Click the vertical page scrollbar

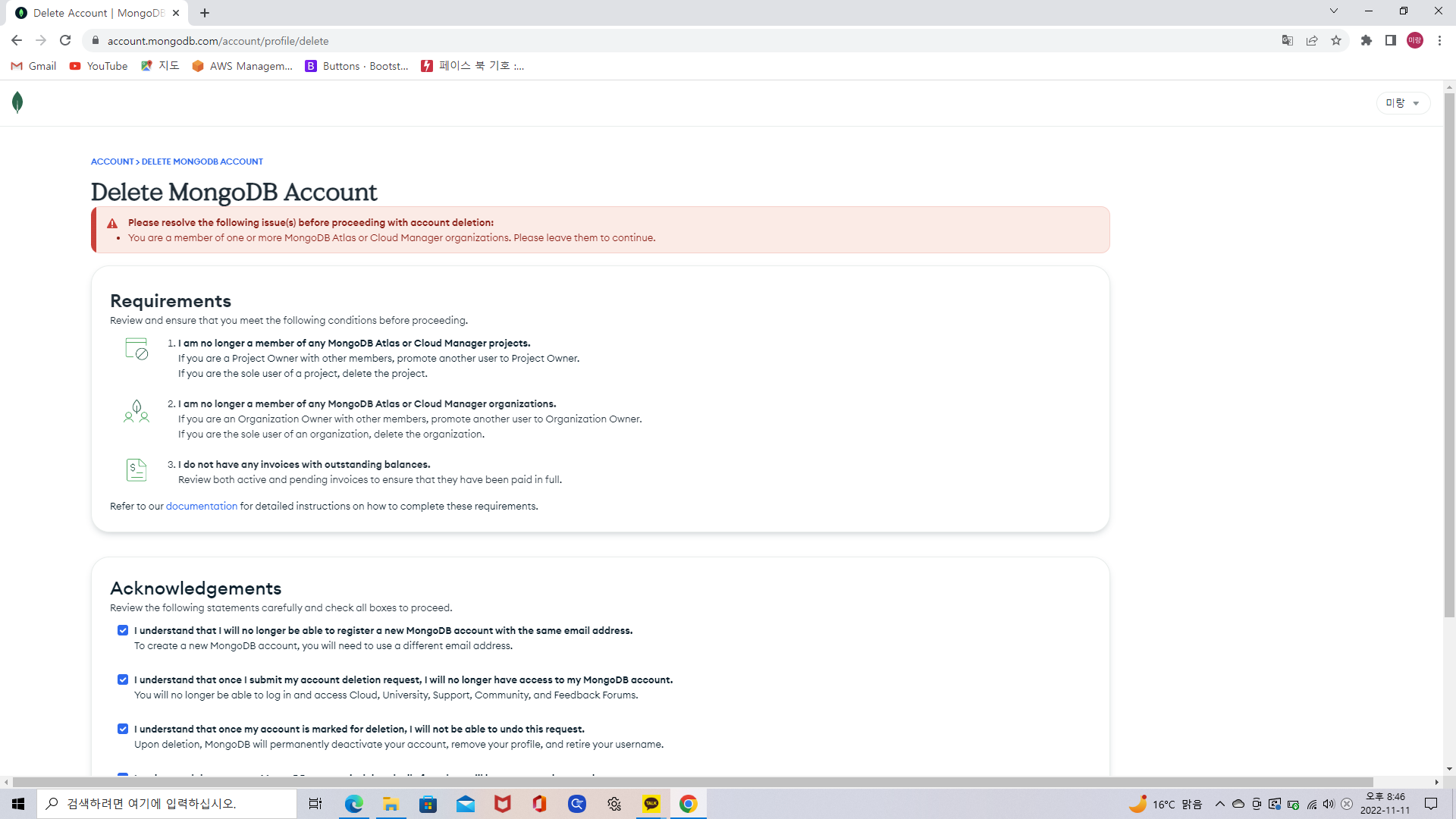coord(1449,355)
